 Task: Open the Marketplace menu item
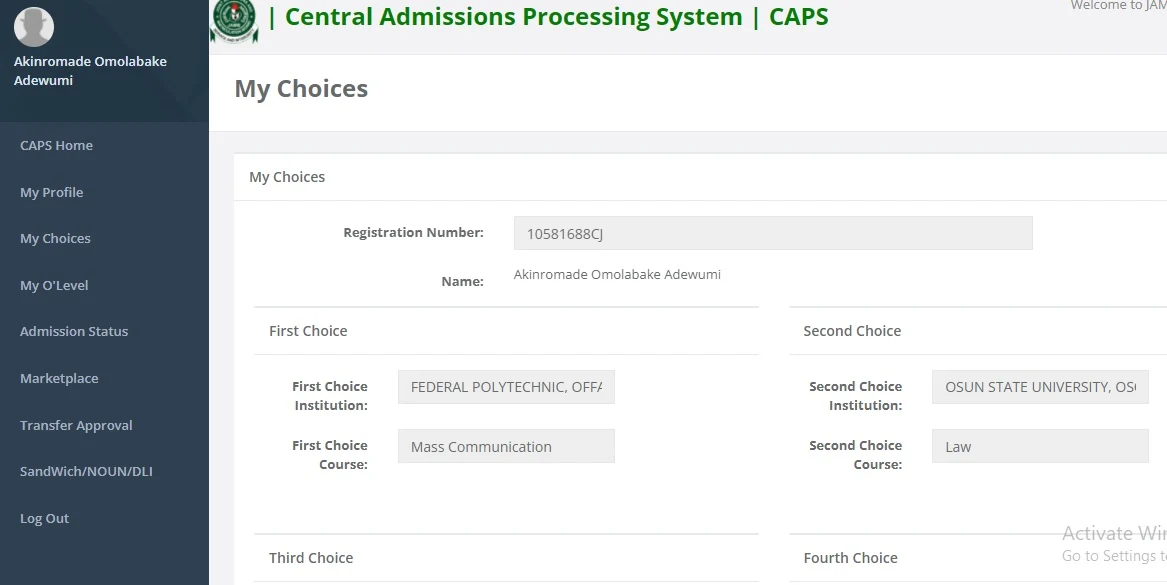(59, 379)
